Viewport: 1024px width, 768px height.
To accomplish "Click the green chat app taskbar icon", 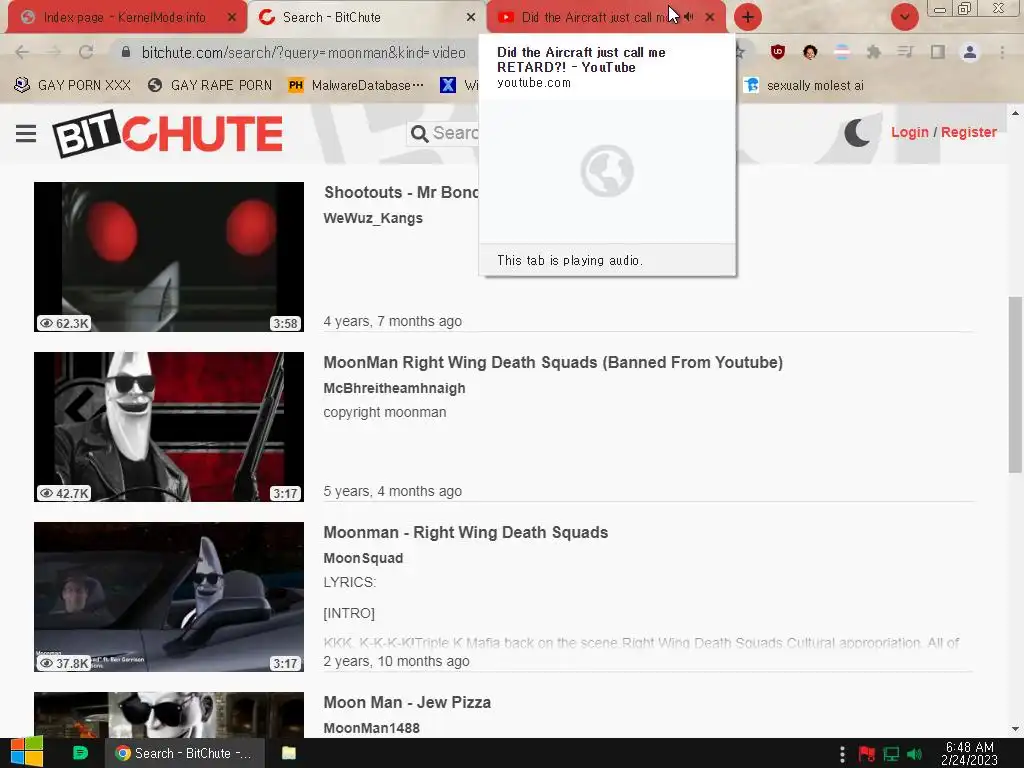I will (80, 753).
